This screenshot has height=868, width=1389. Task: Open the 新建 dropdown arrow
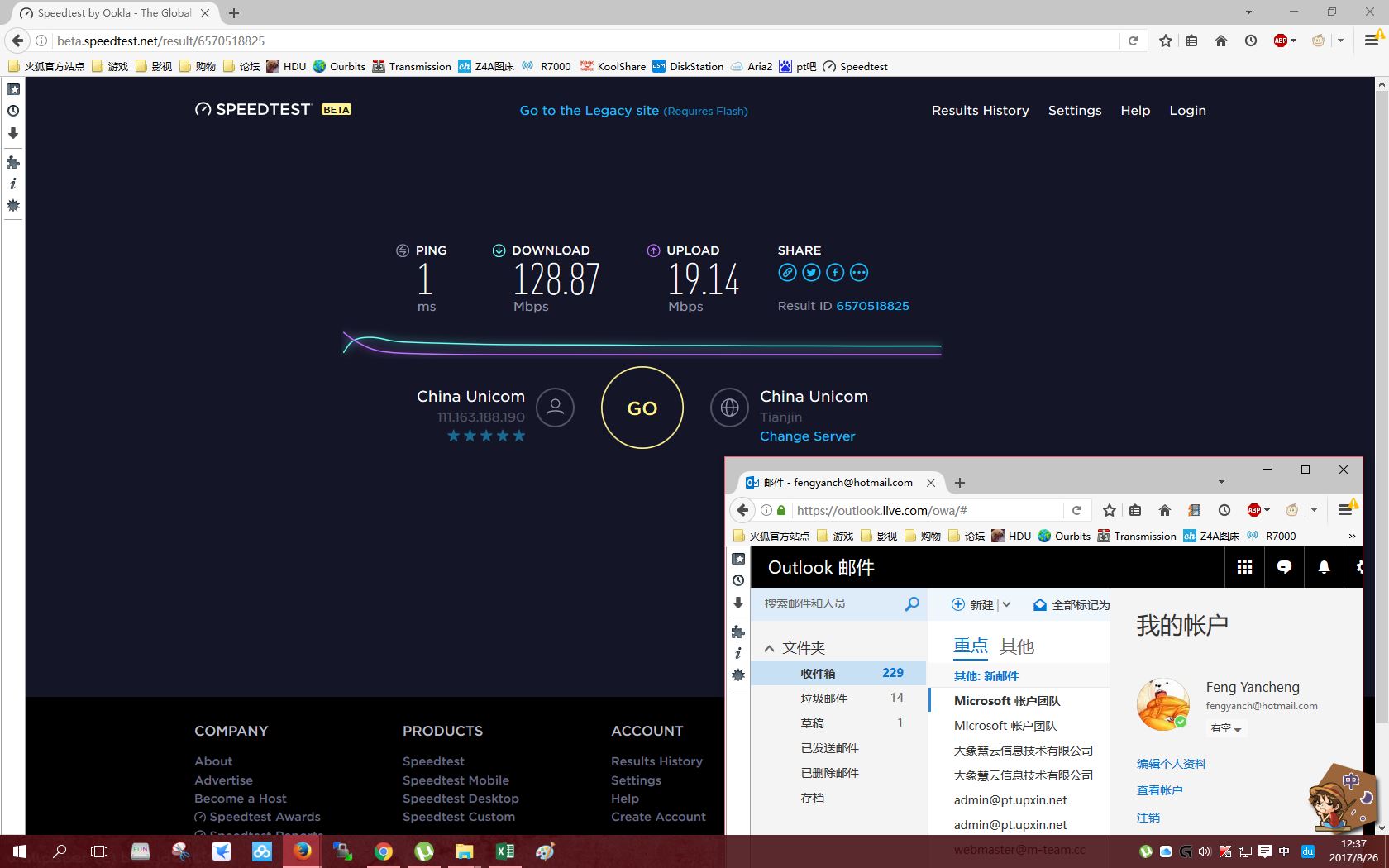coord(1006,605)
